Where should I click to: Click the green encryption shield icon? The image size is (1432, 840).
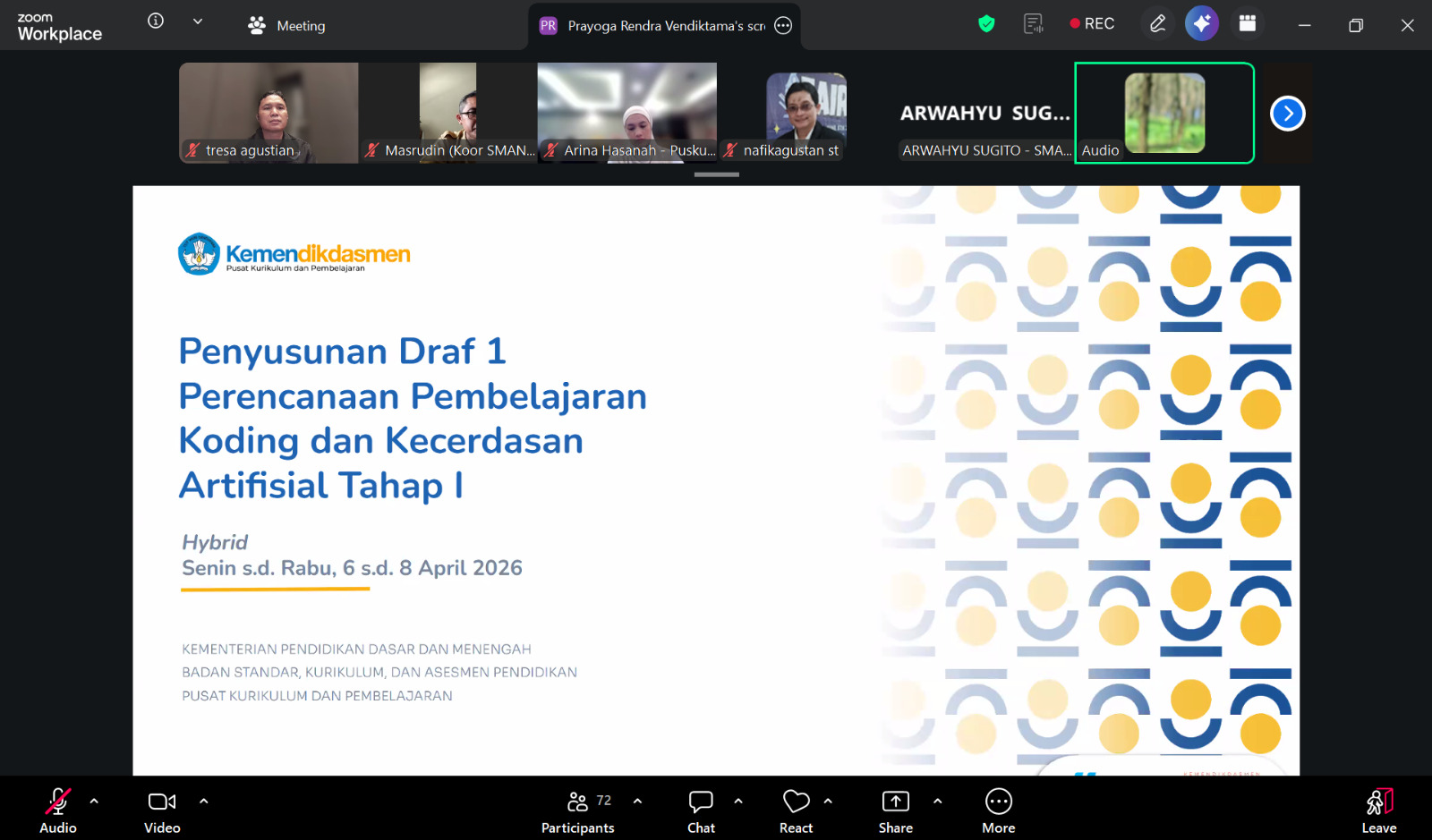coord(986,24)
